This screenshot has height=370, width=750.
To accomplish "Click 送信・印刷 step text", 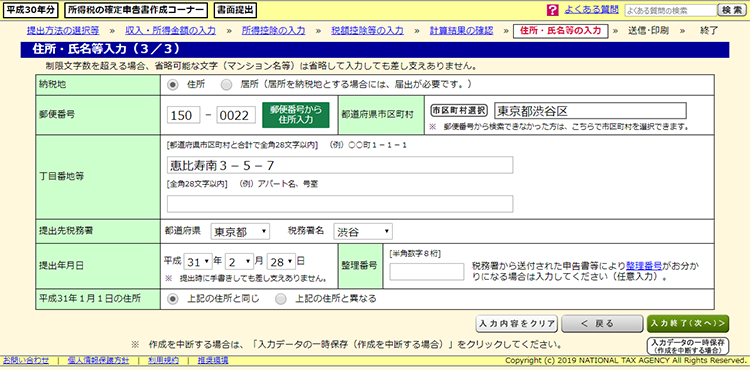I will 648,31.
